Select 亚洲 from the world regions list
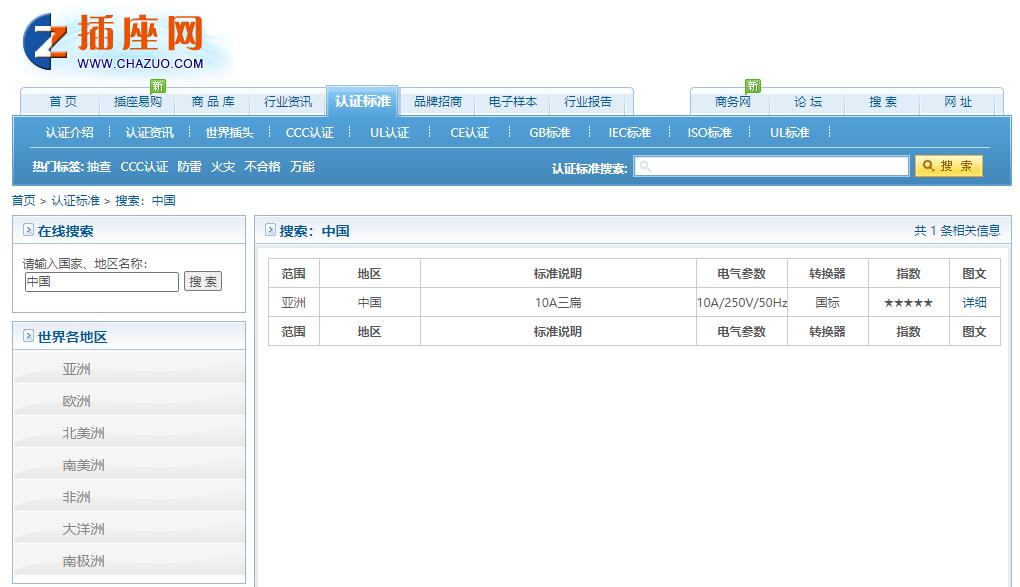Screen dimensions: 1020x587 pyautogui.click(x=80, y=368)
